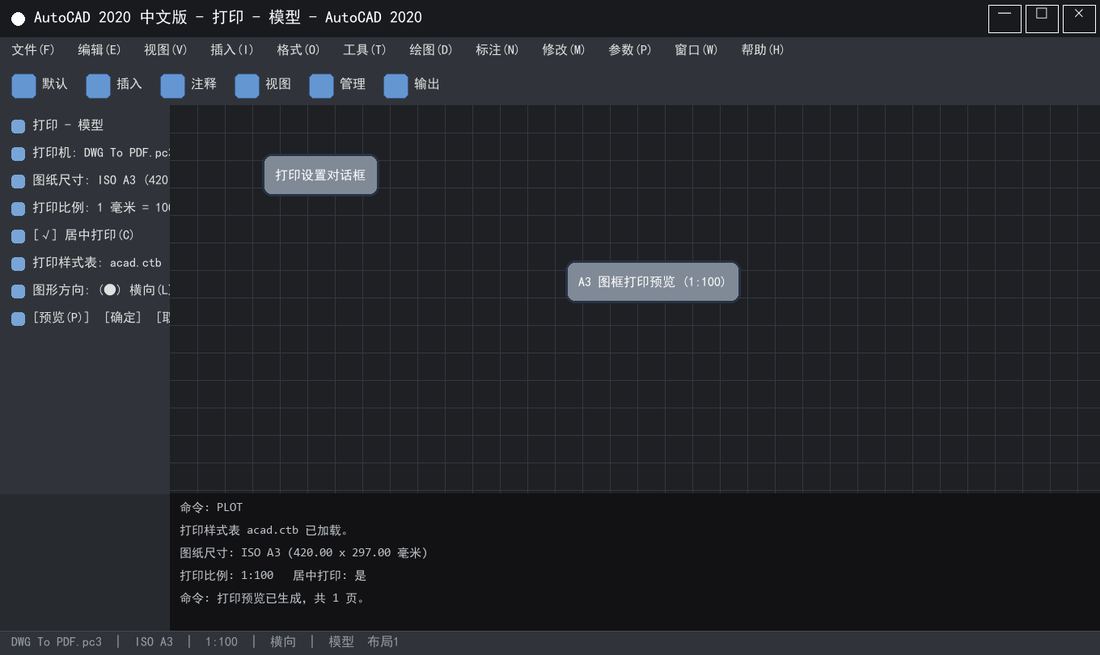
Task: Click the icon beside 打印 - 模型
Action: coord(18,126)
